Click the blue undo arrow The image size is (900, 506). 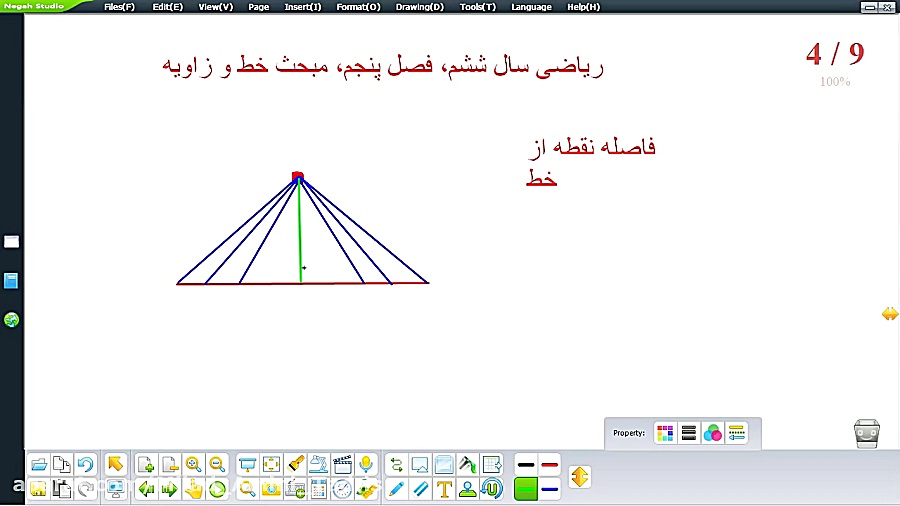click(86, 464)
